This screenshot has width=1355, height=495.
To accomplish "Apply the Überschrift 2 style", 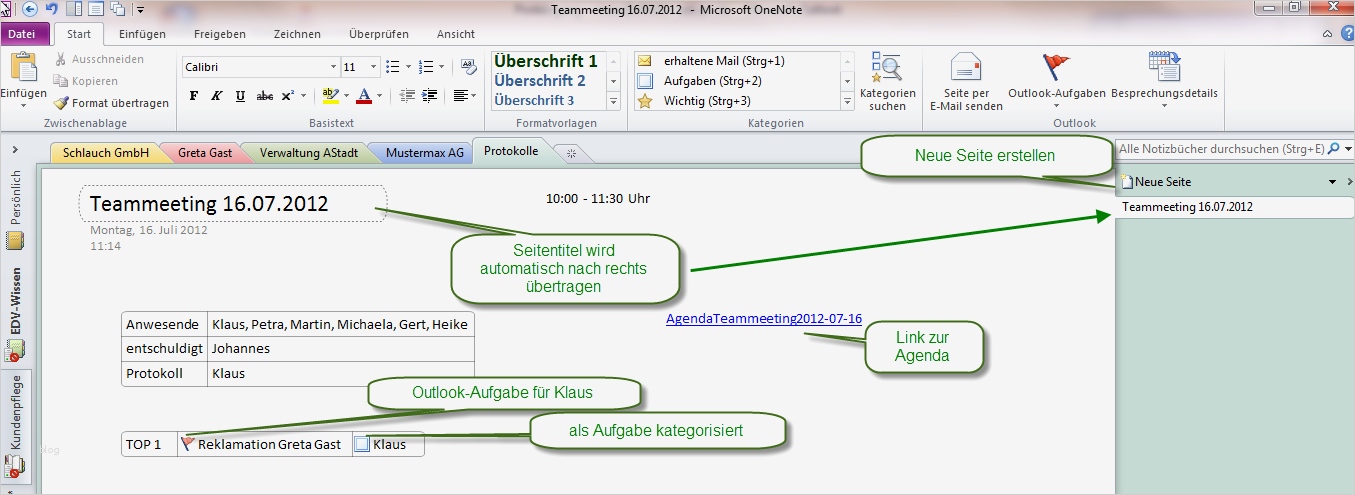I will click(x=540, y=81).
